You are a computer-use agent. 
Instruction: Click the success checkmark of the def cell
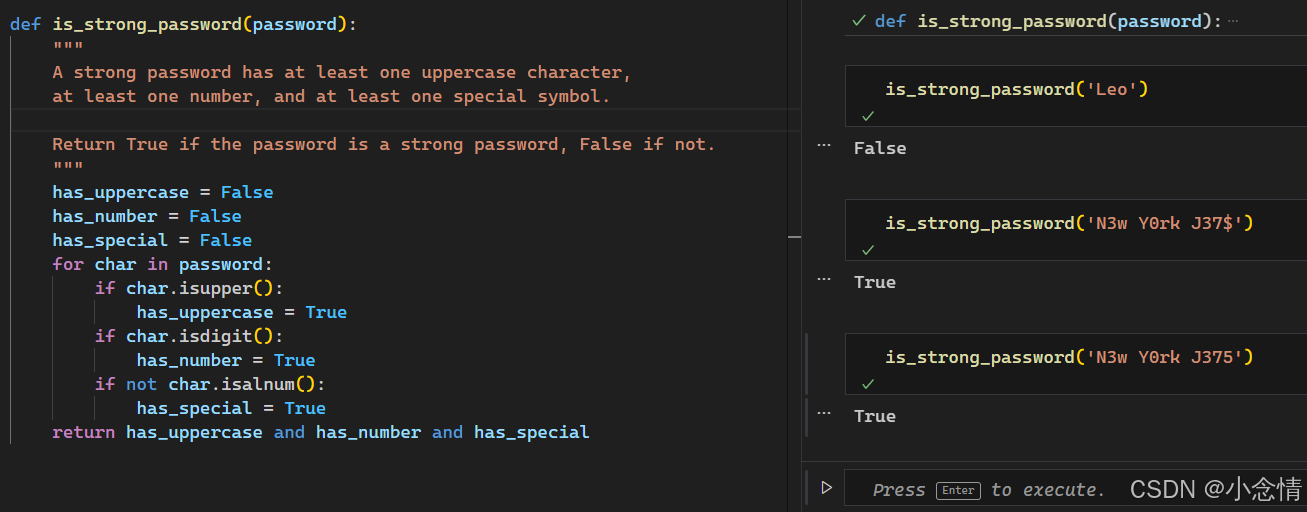point(858,21)
